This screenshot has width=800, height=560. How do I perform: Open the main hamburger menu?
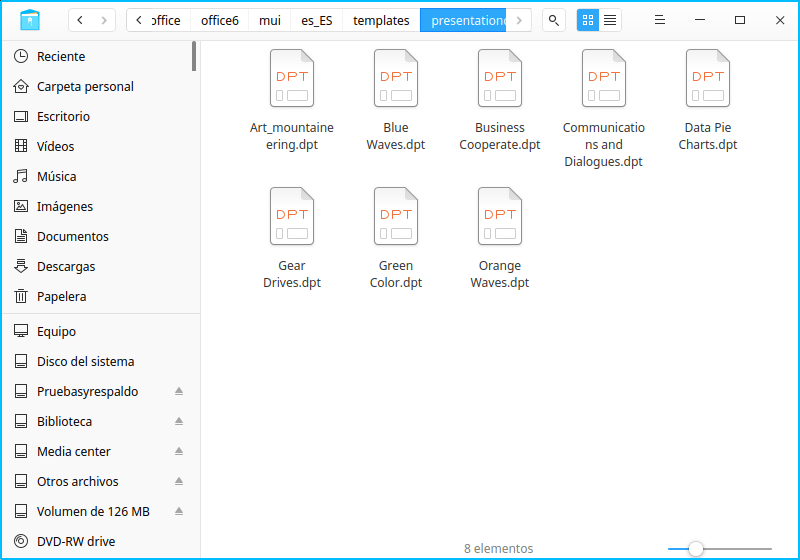coord(660,20)
